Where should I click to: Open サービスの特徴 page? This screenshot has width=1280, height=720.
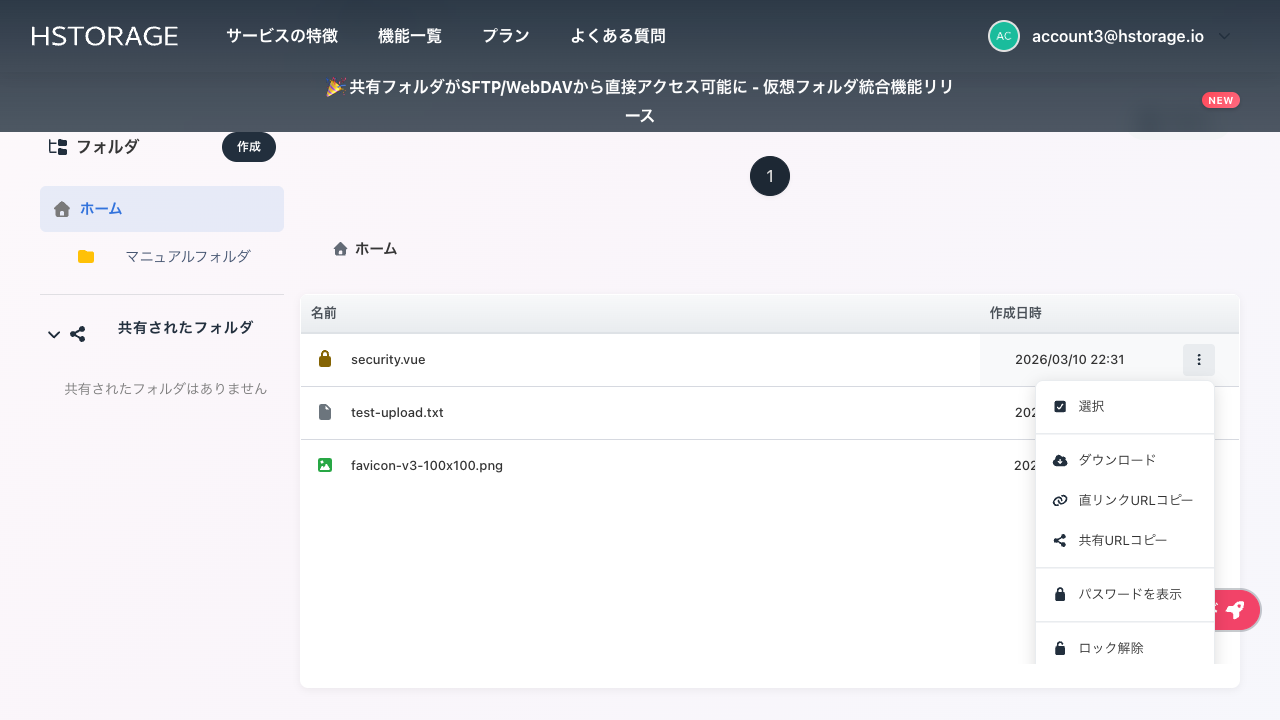282,36
